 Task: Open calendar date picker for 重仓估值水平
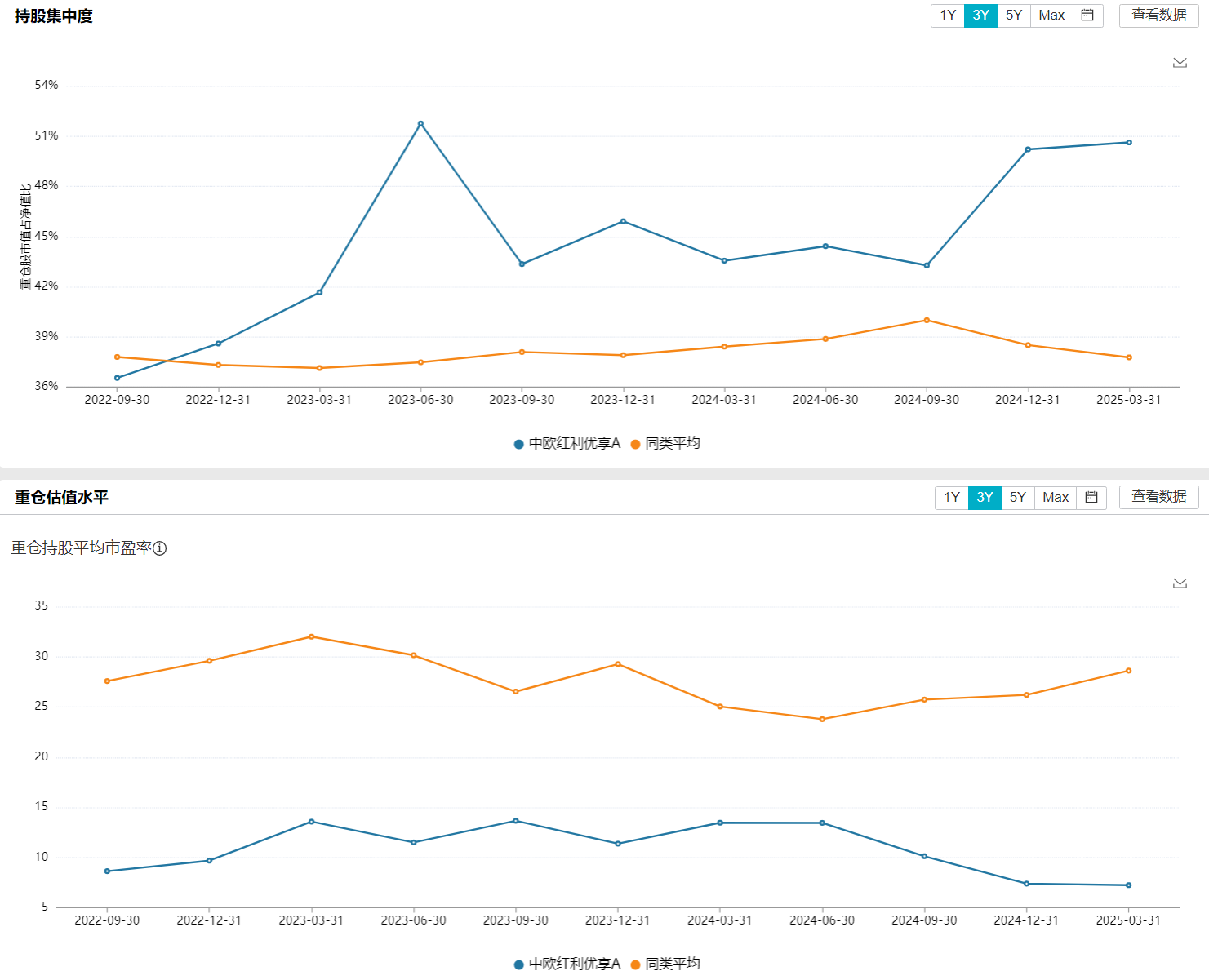[1091, 497]
